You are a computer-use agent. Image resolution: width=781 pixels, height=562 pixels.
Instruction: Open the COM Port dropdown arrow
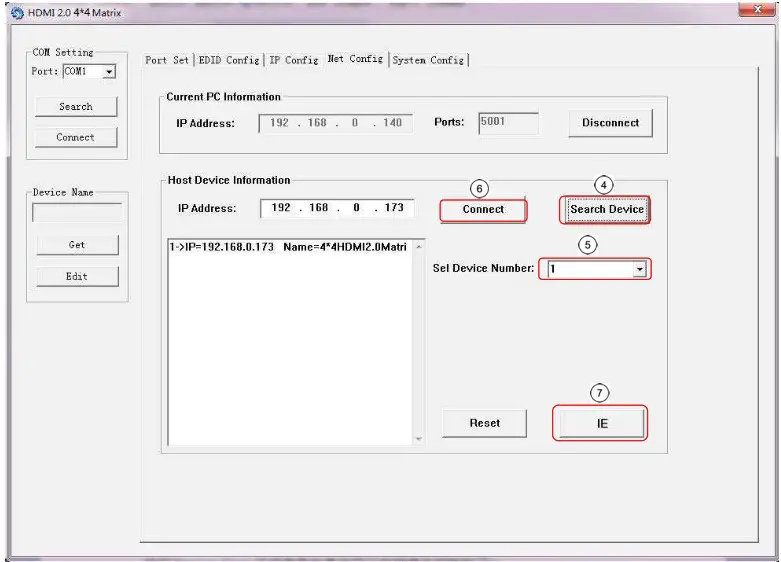tap(109, 72)
